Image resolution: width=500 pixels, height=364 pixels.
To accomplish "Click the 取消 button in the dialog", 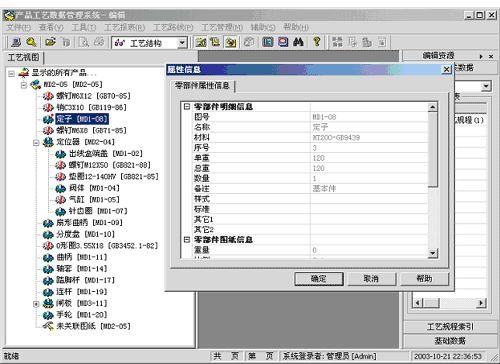I will pyautogui.click(x=371, y=279).
